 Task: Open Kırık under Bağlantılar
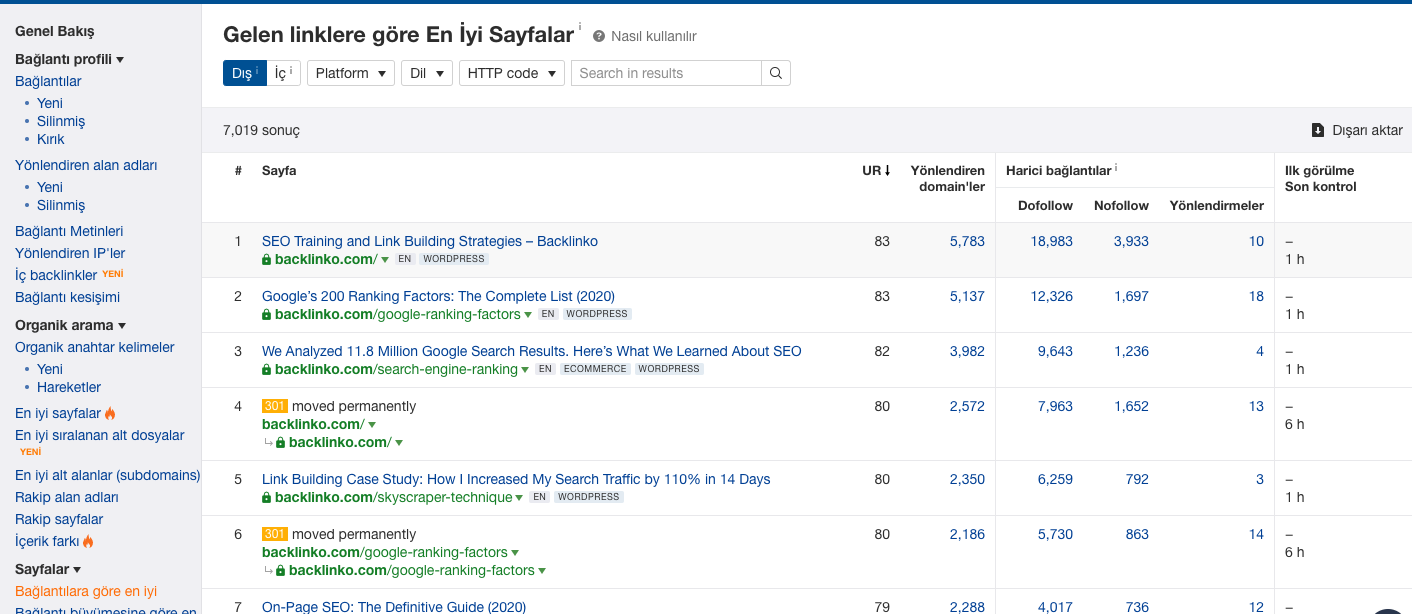click(51, 139)
